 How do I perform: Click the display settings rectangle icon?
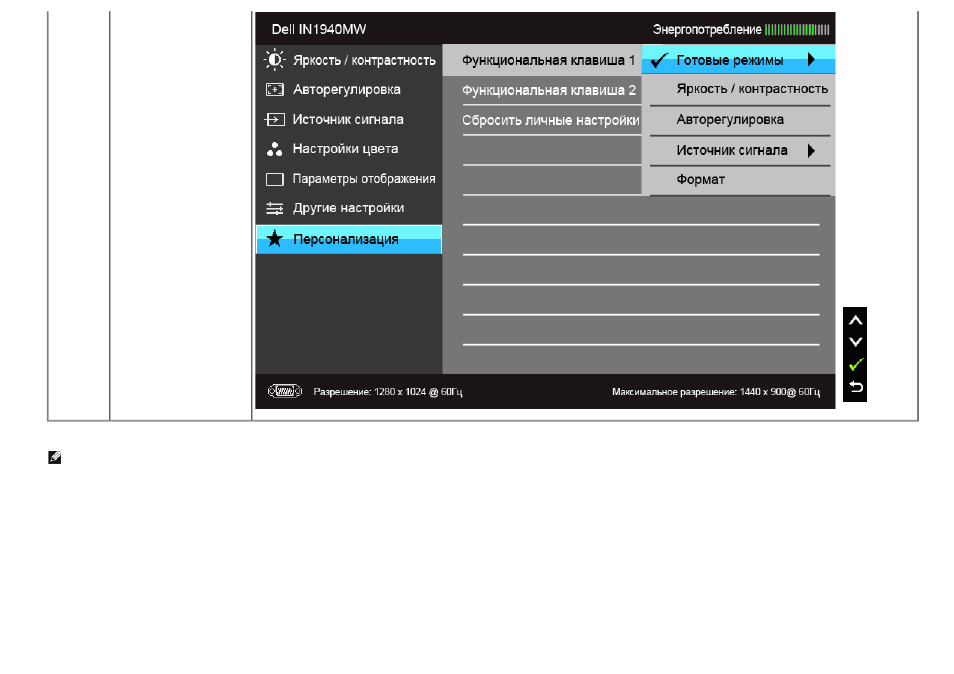click(x=274, y=179)
